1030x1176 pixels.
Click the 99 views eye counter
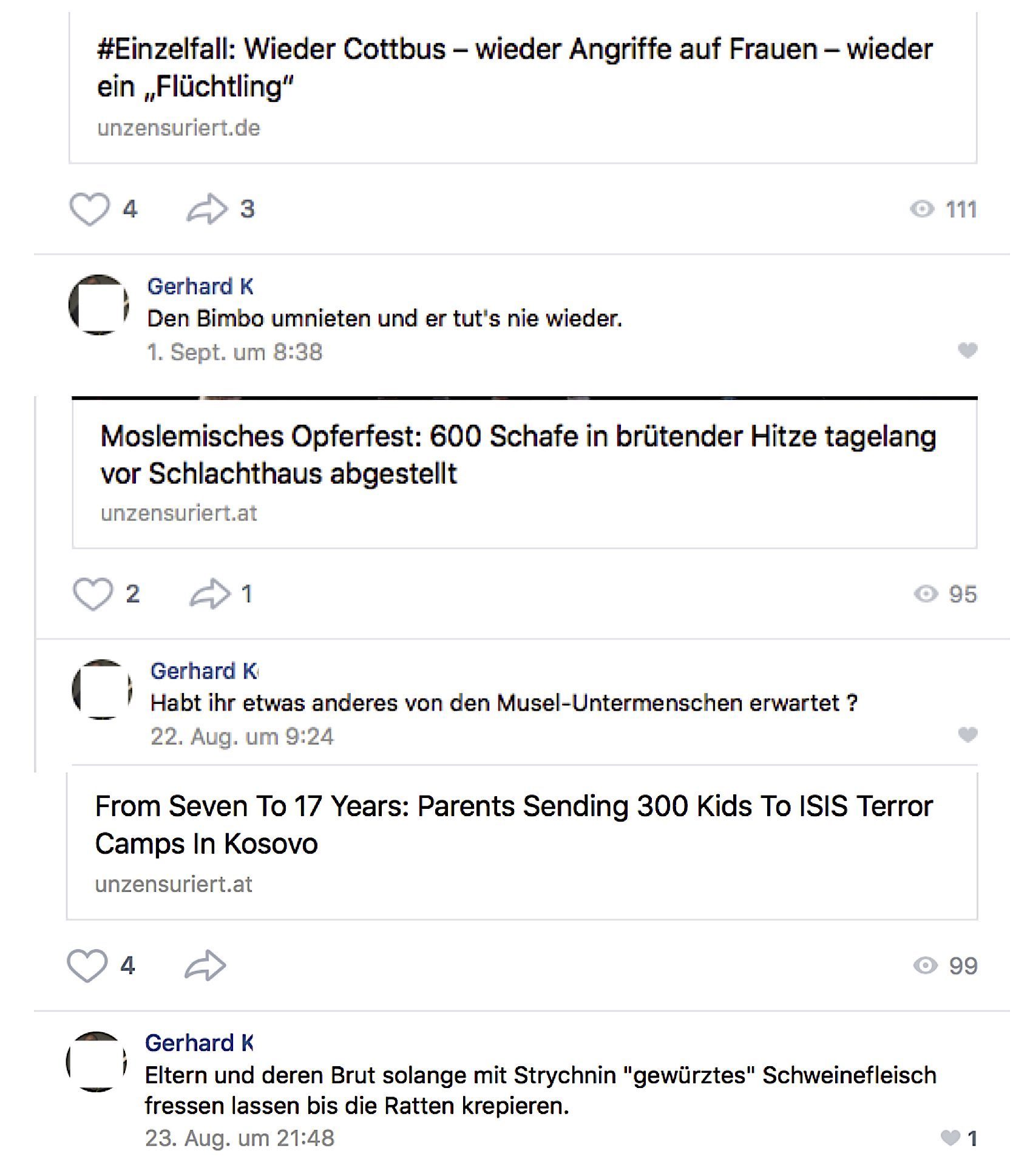coord(946,965)
